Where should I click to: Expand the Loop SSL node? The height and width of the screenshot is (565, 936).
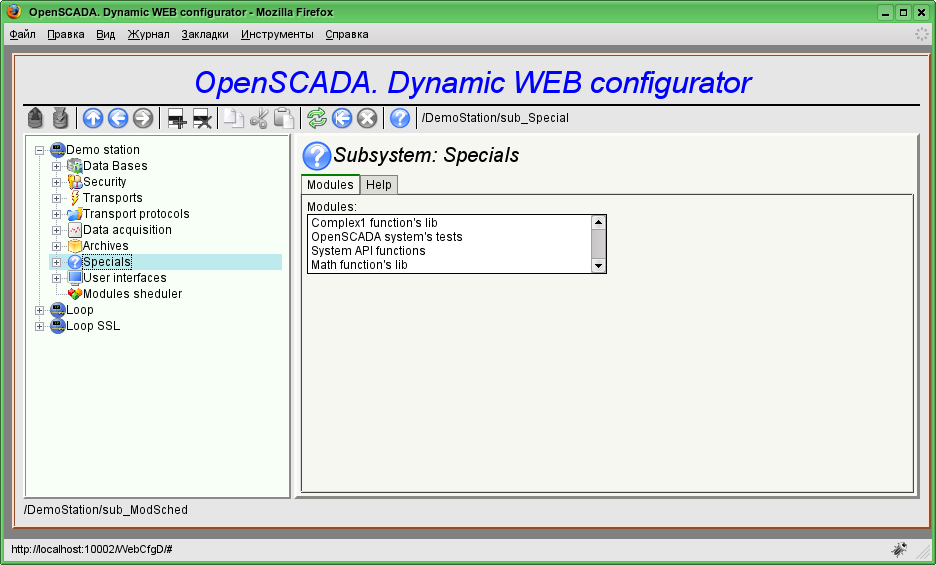pyautogui.click(x=39, y=327)
